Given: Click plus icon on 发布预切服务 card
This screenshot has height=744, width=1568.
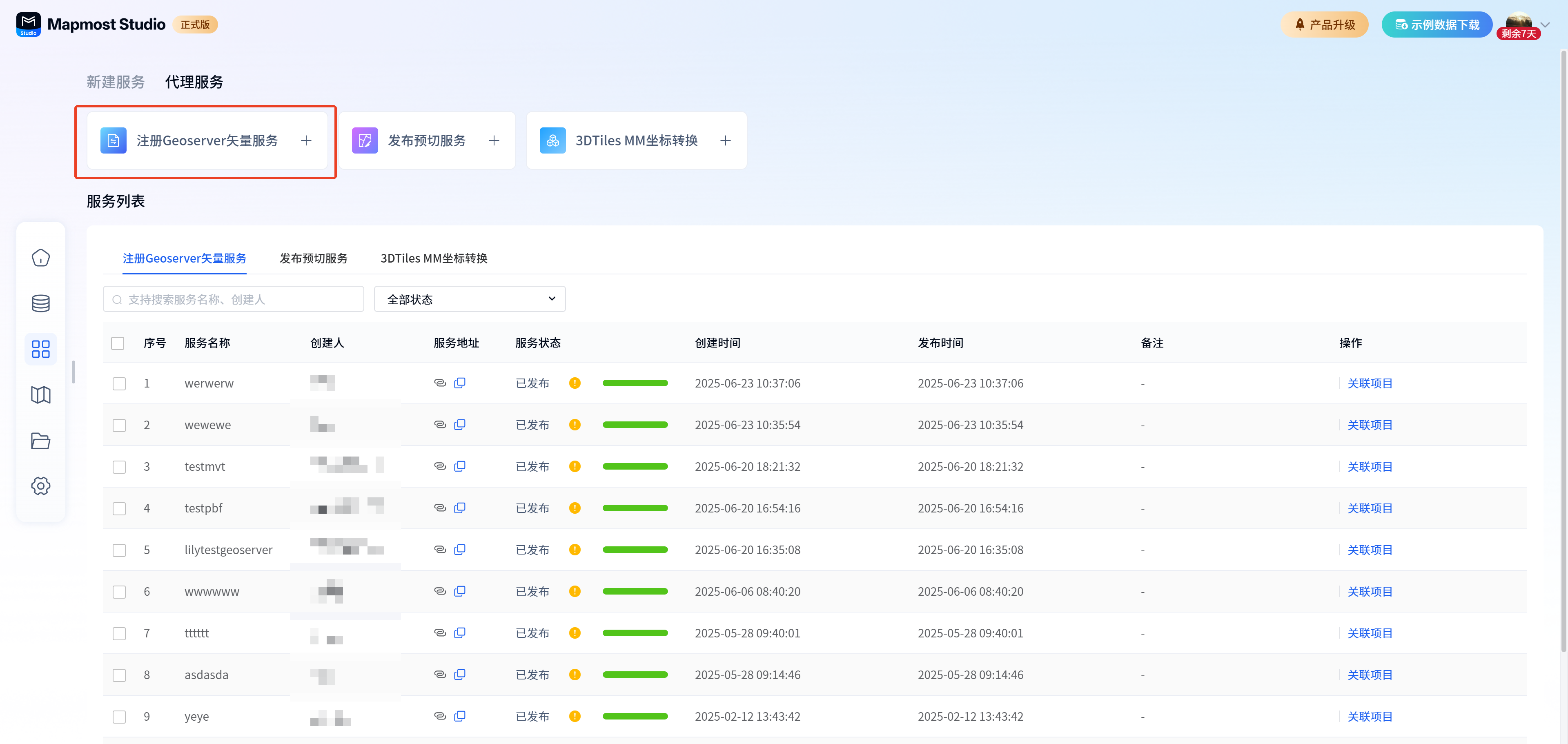Looking at the screenshot, I should 494,140.
